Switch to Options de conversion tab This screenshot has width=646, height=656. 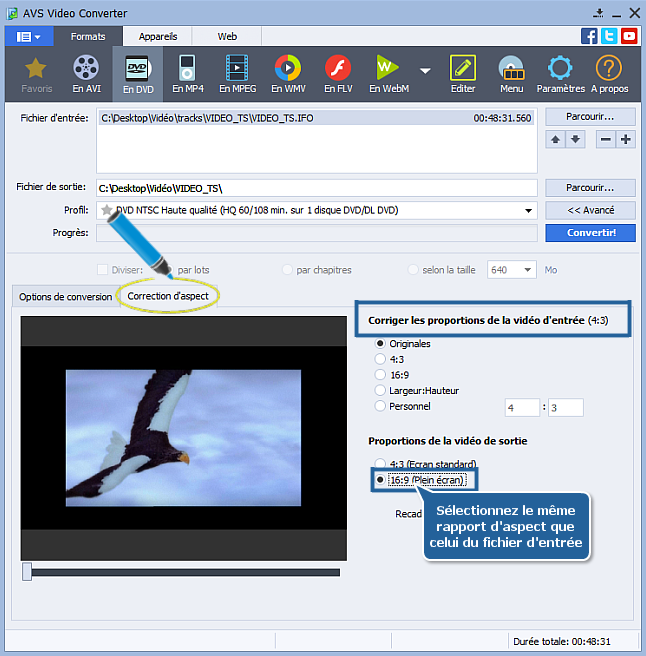coord(65,297)
